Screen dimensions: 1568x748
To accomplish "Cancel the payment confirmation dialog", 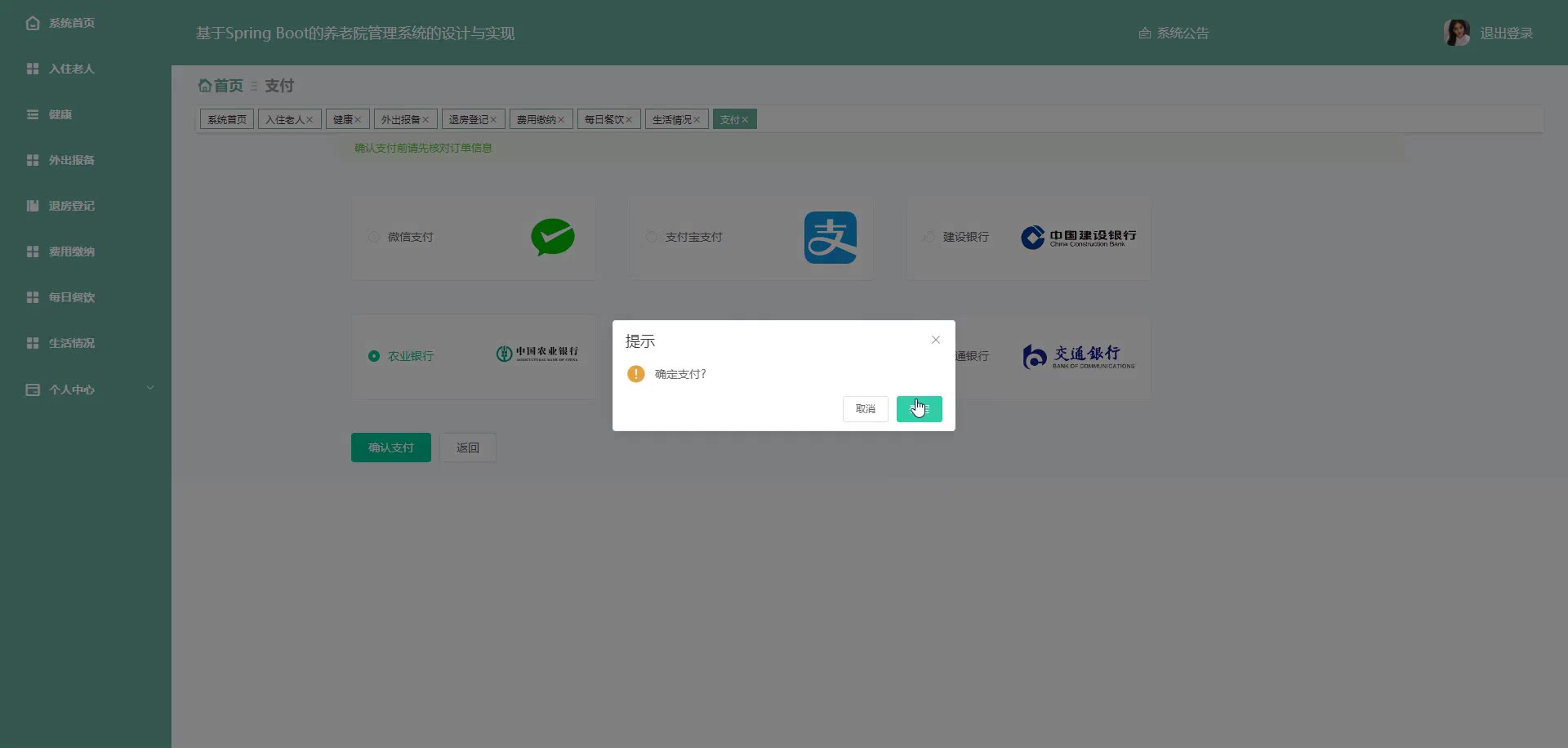I will [x=865, y=409].
